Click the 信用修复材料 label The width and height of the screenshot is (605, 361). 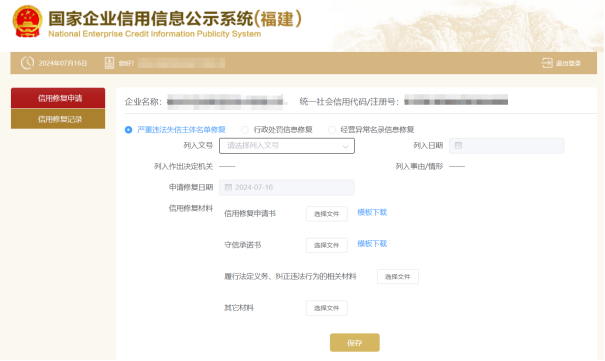click(x=191, y=208)
